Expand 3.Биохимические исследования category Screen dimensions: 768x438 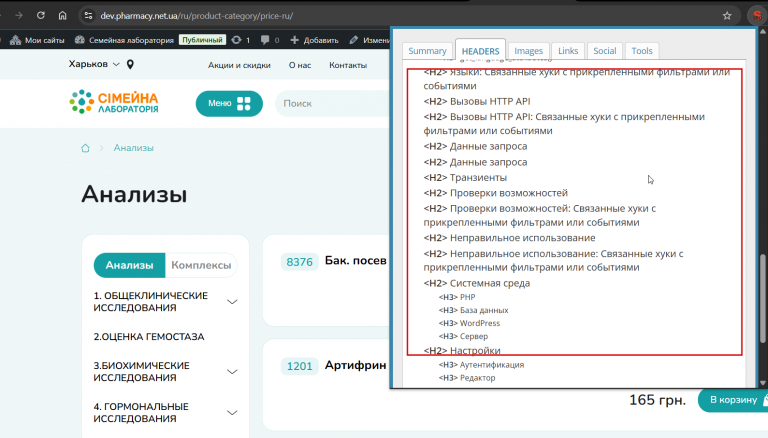pyautogui.click(x=165, y=371)
